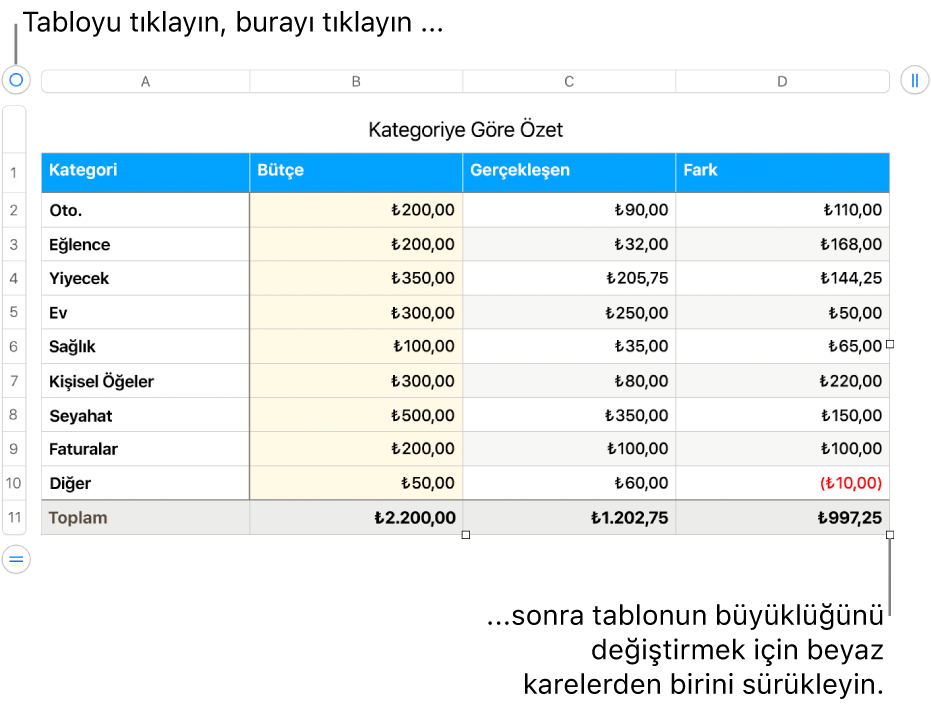The height and width of the screenshot is (713, 931).
Task: Click Oto. actual cell ₺90,00
Action: (x=569, y=210)
